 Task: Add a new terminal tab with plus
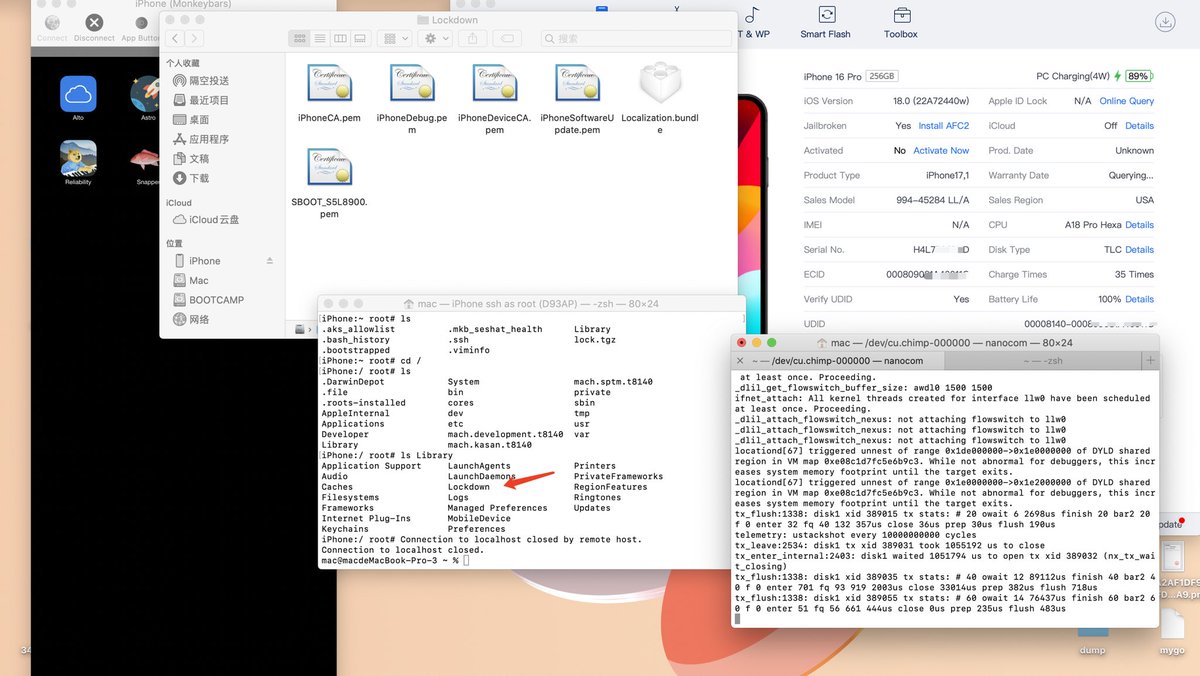(1150, 360)
